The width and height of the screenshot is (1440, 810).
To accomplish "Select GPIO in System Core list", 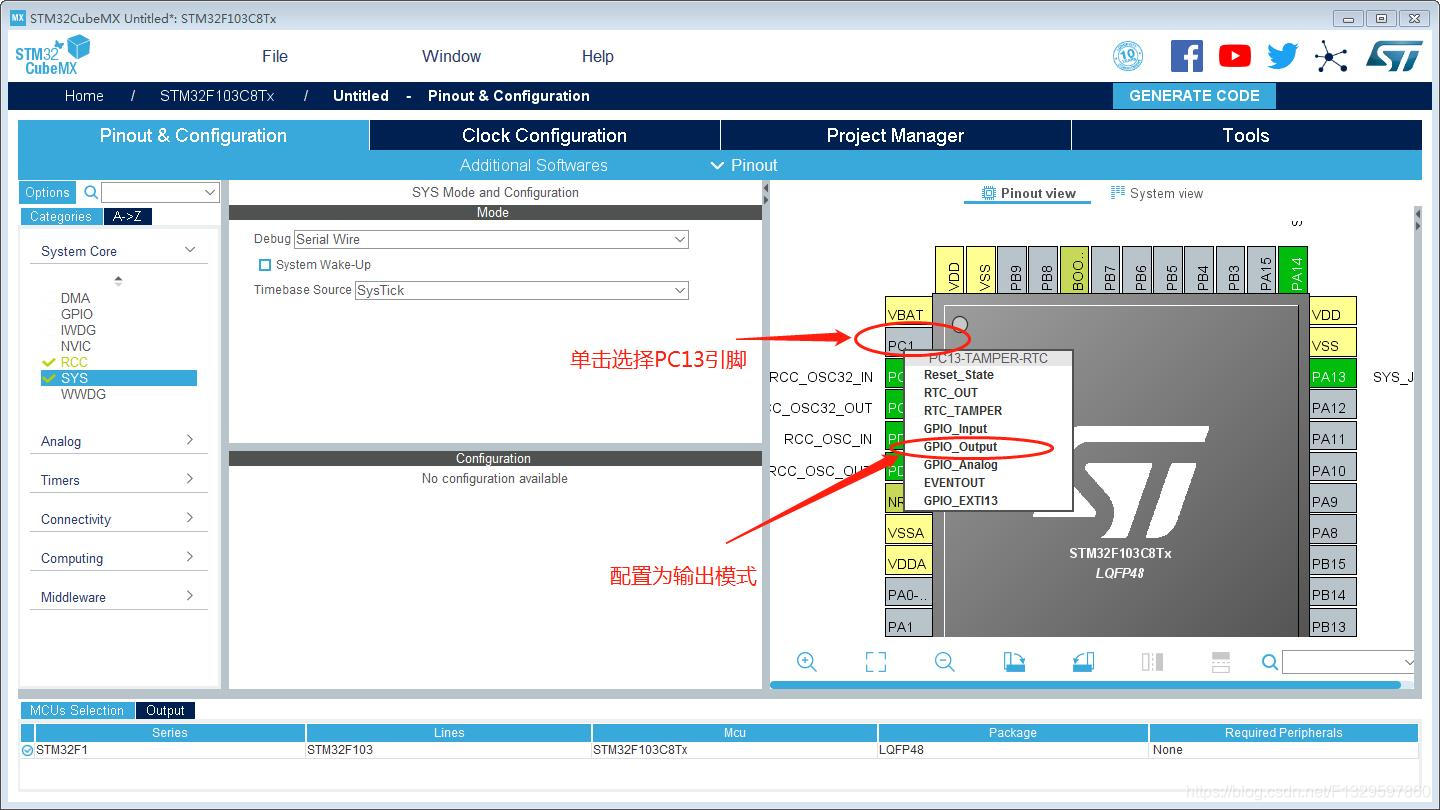I will point(77,314).
